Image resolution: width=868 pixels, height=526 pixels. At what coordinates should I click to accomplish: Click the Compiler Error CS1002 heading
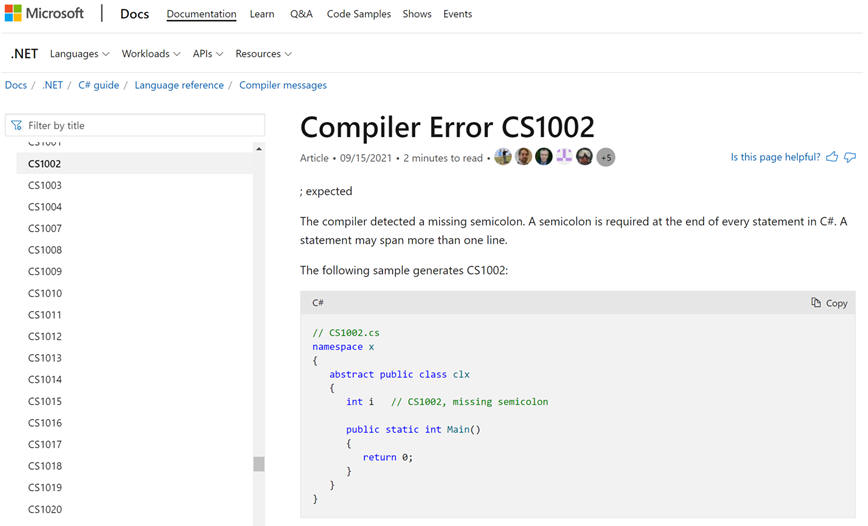(x=447, y=127)
